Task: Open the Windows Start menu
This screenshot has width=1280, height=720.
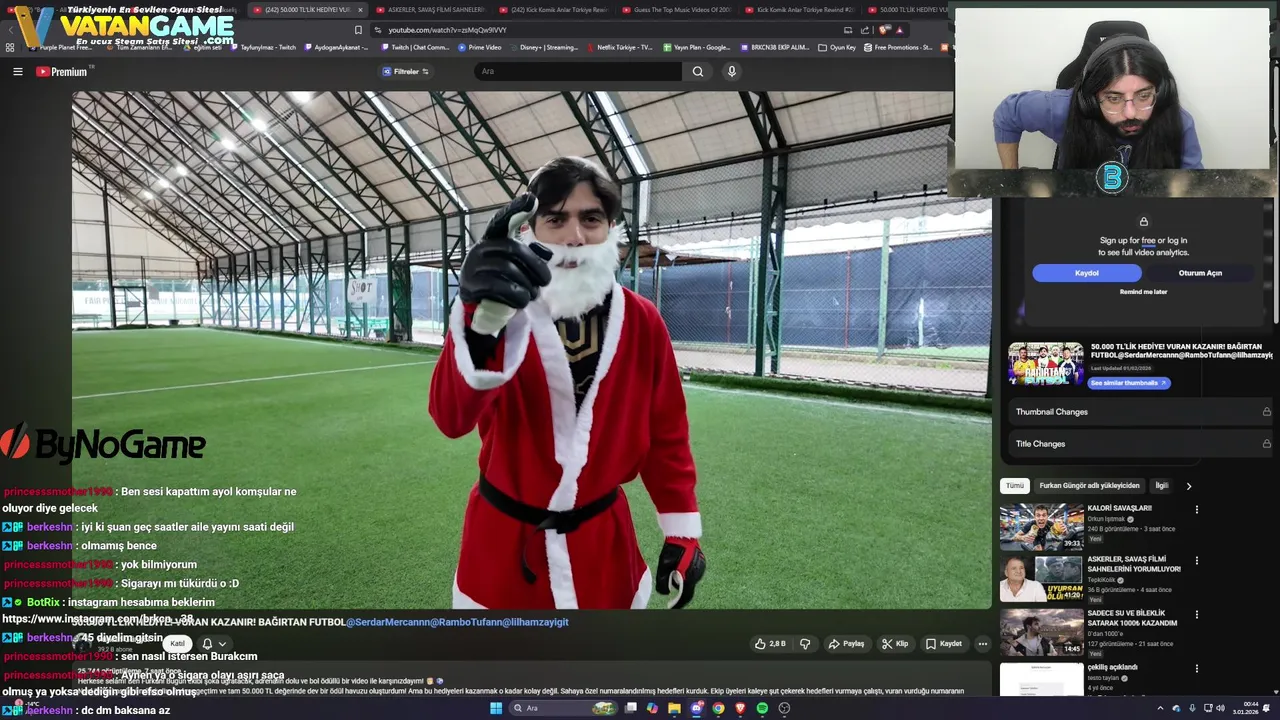Action: pyautogui.click(x=495, y=708)
